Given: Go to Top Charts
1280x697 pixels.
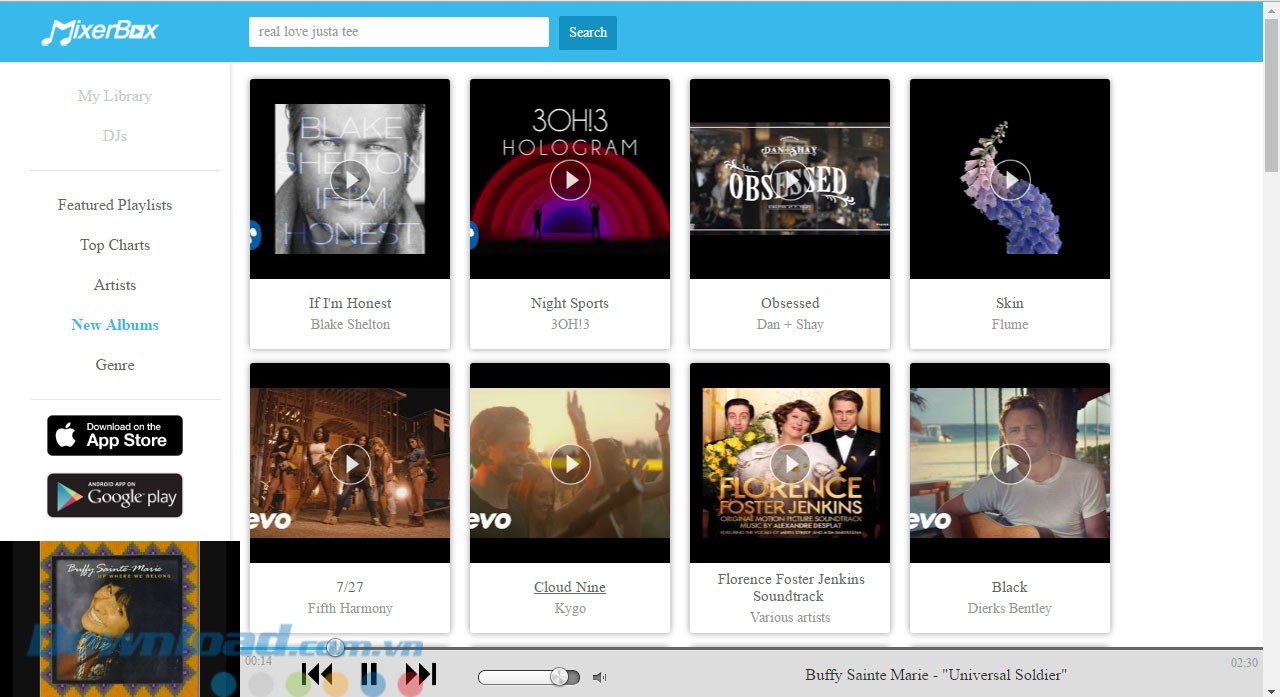Looking at the screenshot, I should pyautogui.click(x=115, y=245).
